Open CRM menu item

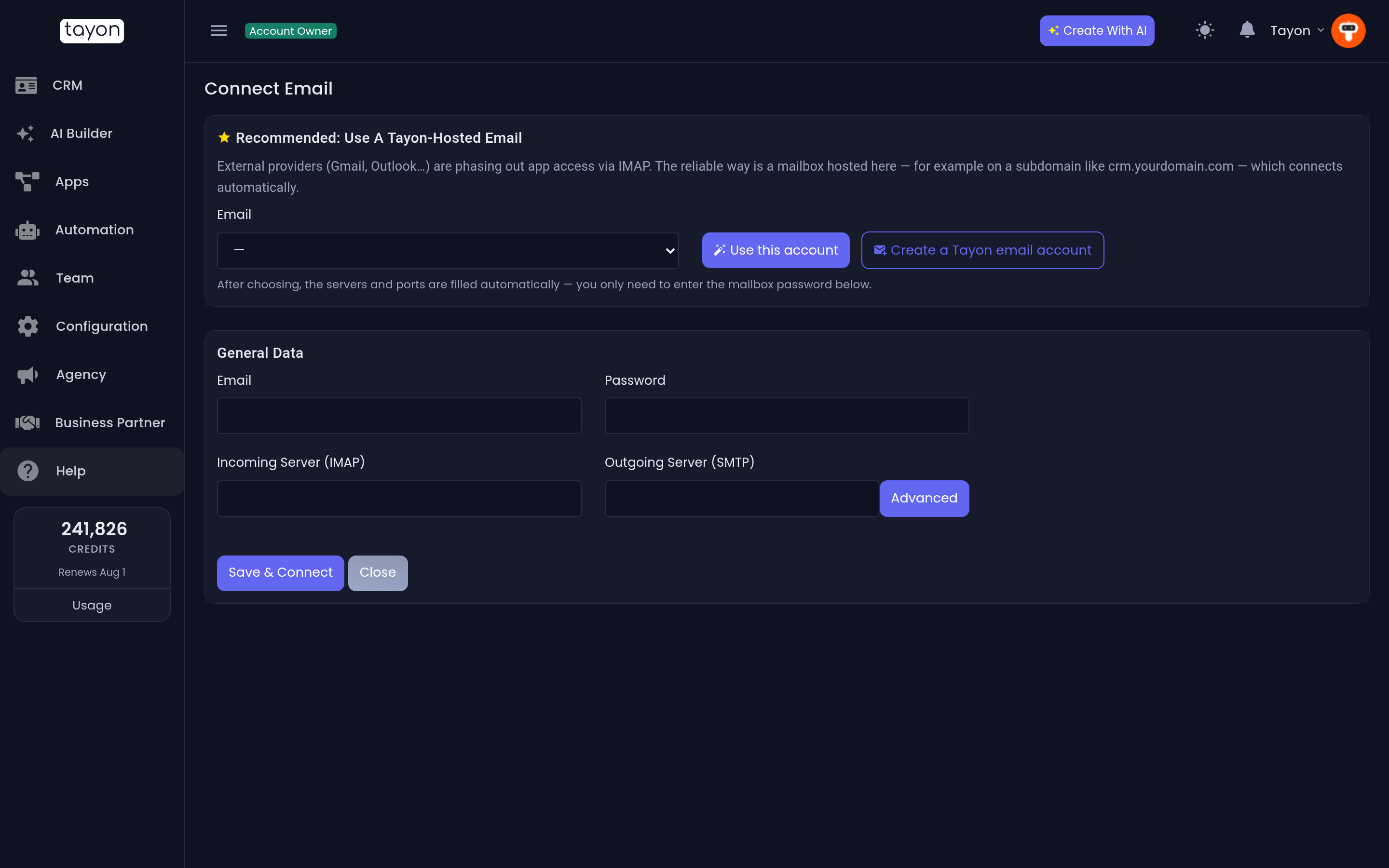(x=92, y=85)
